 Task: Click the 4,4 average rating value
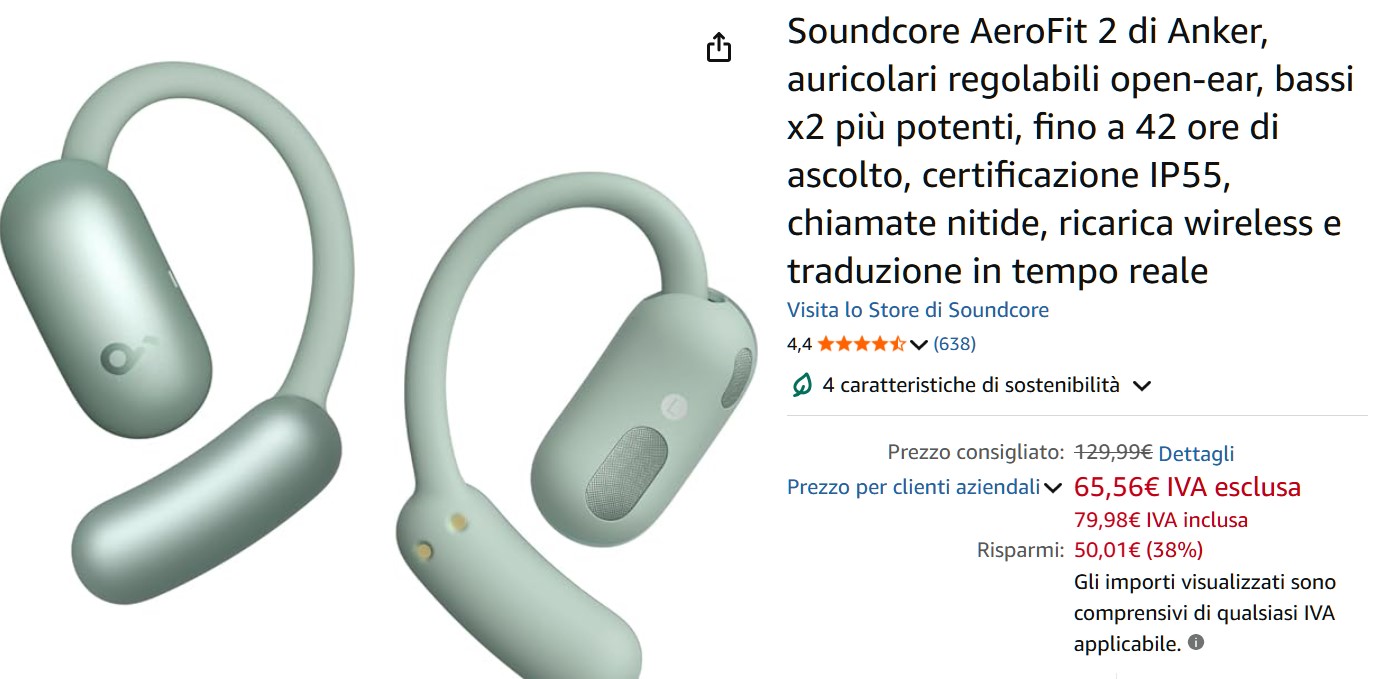tap(801, 343)
